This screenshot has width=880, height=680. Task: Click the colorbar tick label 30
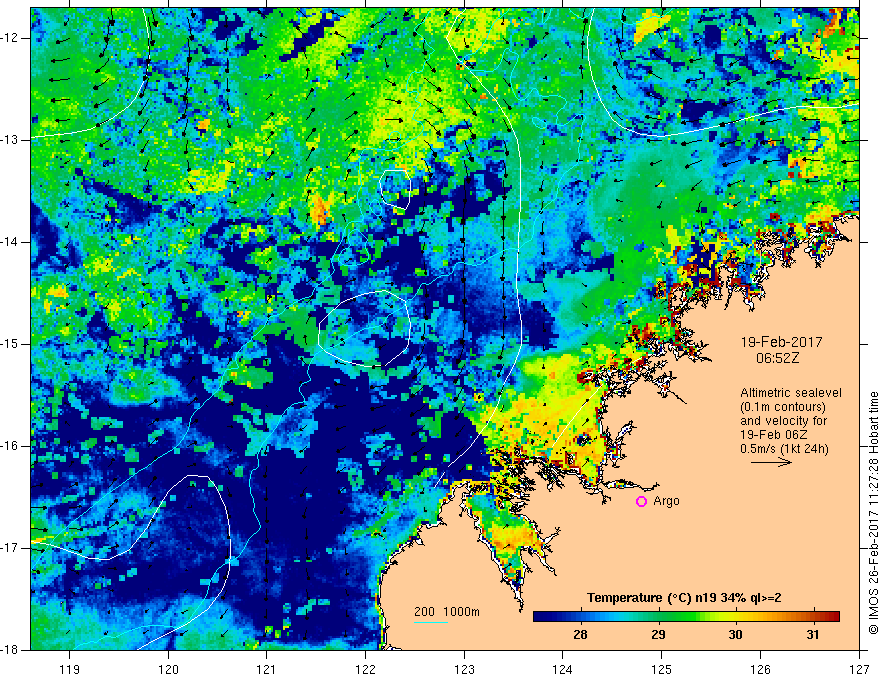point(735,635)
